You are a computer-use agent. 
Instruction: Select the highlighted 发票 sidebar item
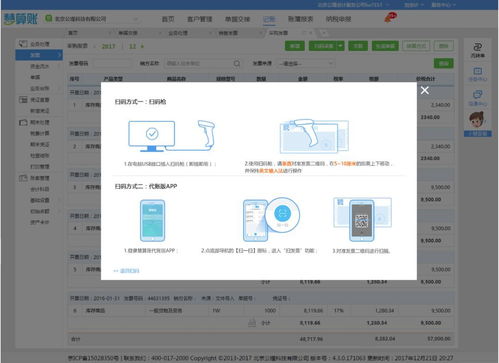click(x=39, y=55)
